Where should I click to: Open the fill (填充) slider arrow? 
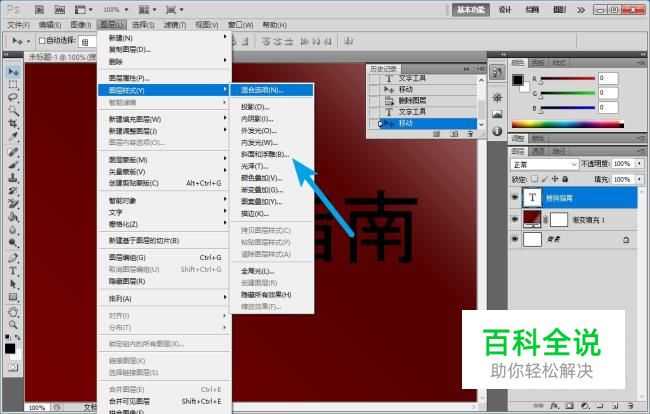tap(640, 179)
